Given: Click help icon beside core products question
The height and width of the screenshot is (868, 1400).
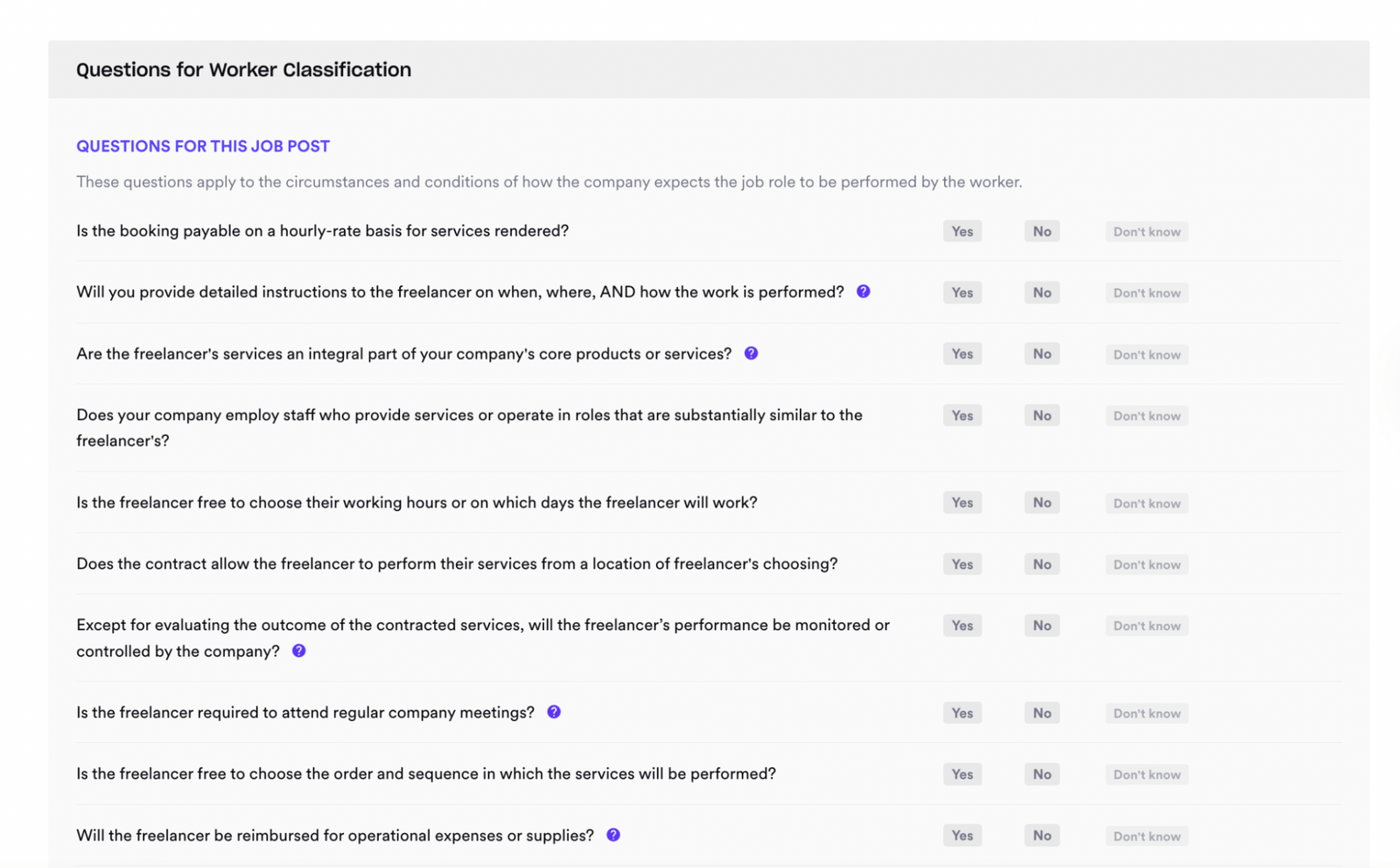Looking at the screenshot, I should click(751, 353).
